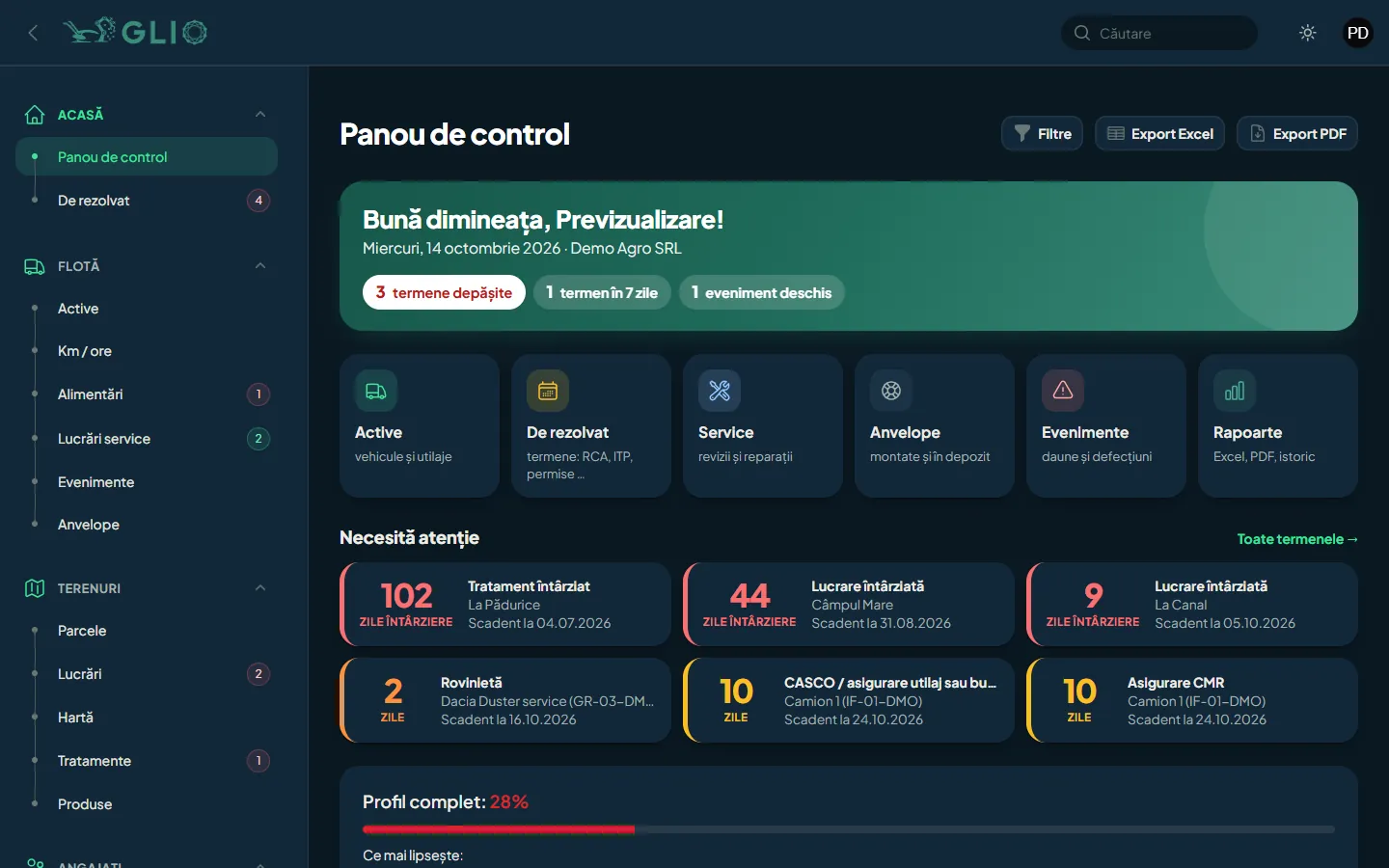Click the Lucrări under Terenuri badge 2
This screenshot has height=868, width=1389.
(x=259, y=674)
